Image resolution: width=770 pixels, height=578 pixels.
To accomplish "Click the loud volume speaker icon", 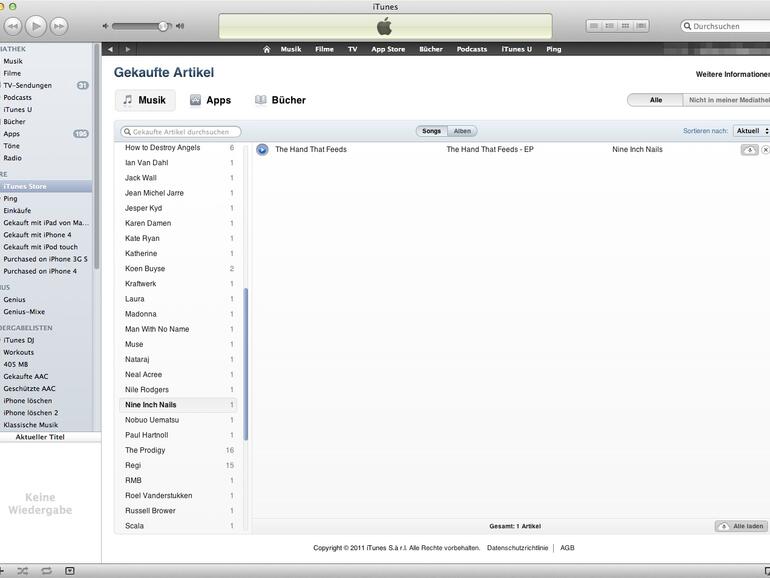I will 180,26.
